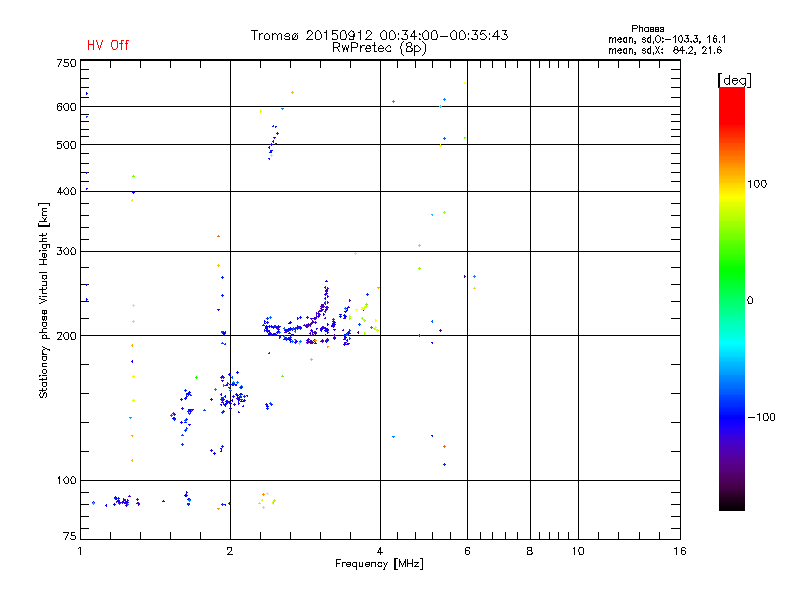
Task: Click the colorbar tick label '-100'
Action: click(761, 417)
